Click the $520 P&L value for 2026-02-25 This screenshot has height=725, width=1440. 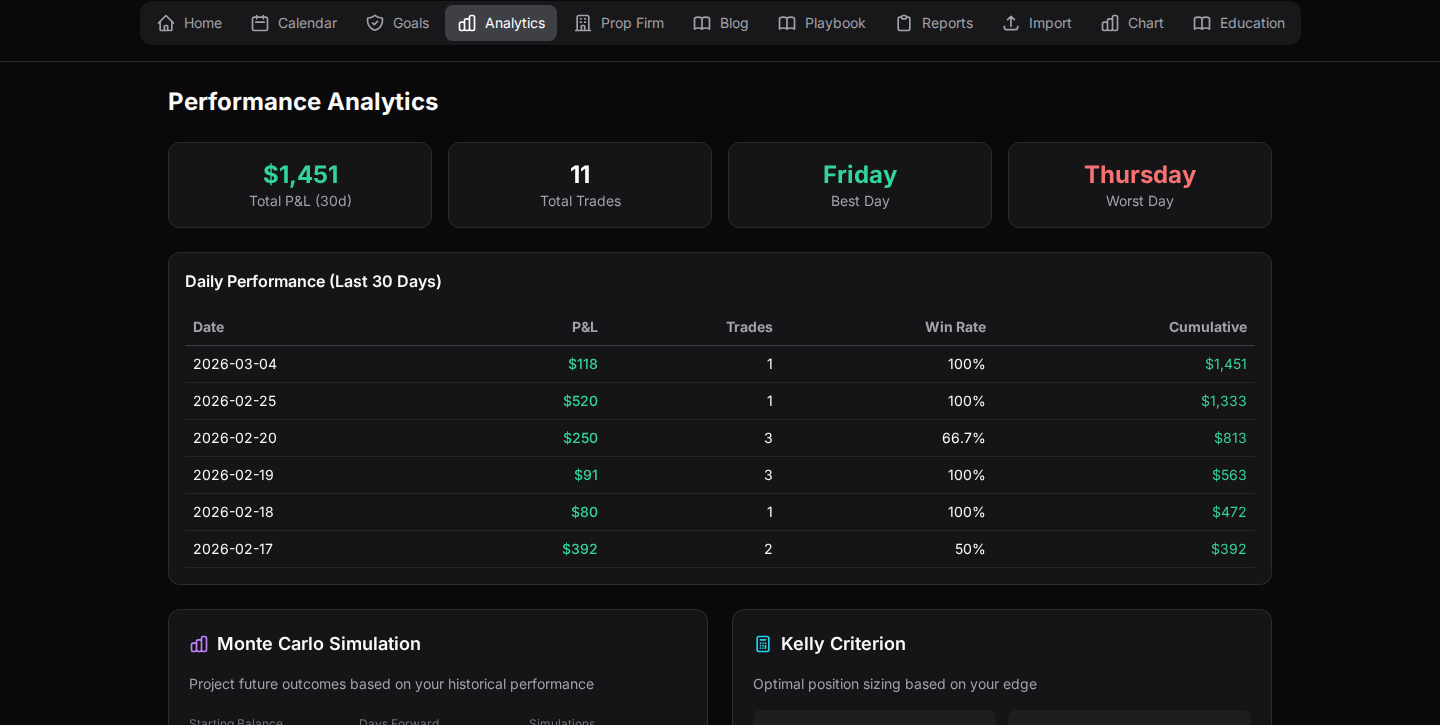click(x=582, y=400)
